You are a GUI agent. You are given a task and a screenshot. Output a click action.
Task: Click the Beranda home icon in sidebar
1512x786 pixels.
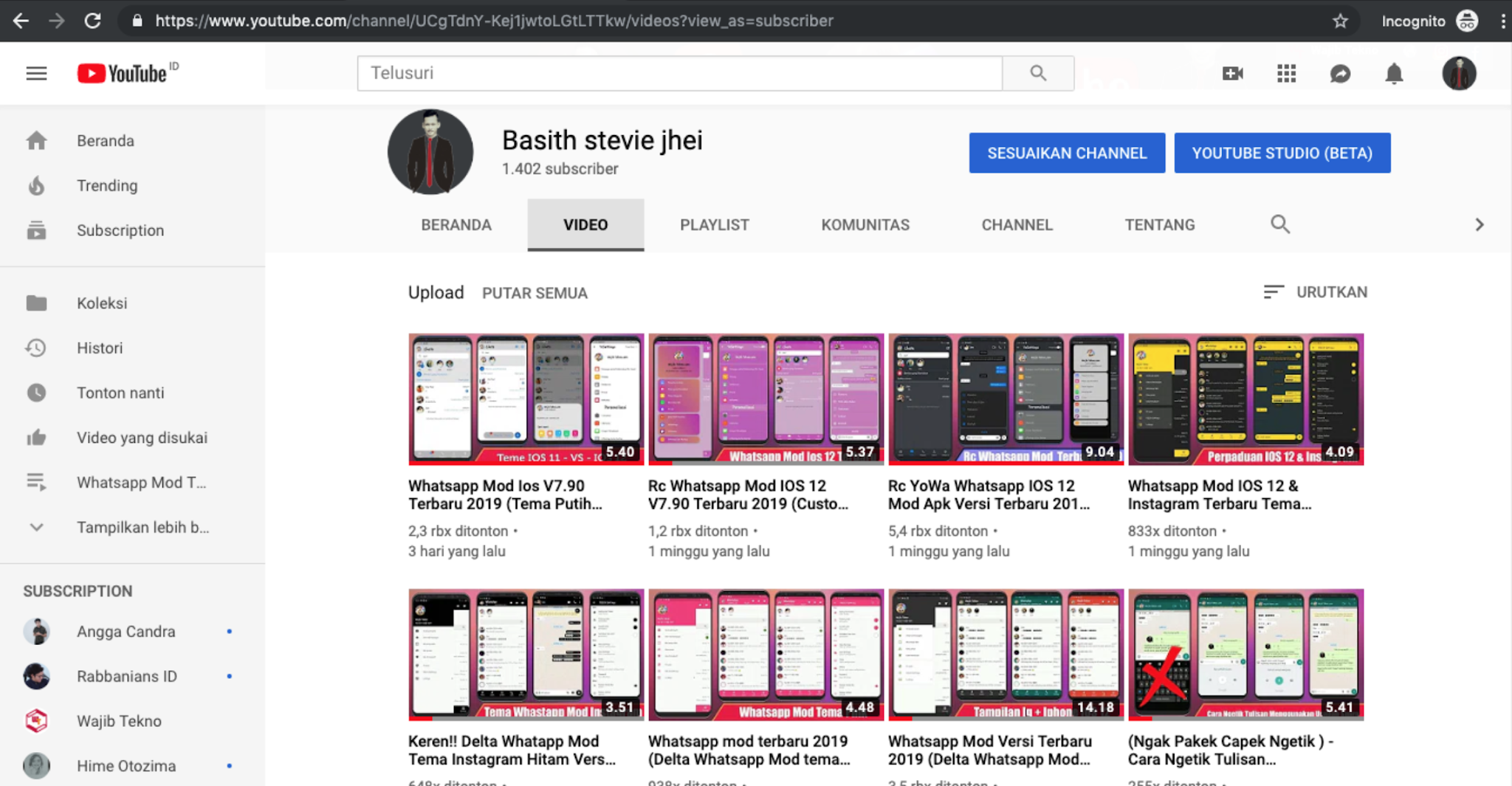36,140
